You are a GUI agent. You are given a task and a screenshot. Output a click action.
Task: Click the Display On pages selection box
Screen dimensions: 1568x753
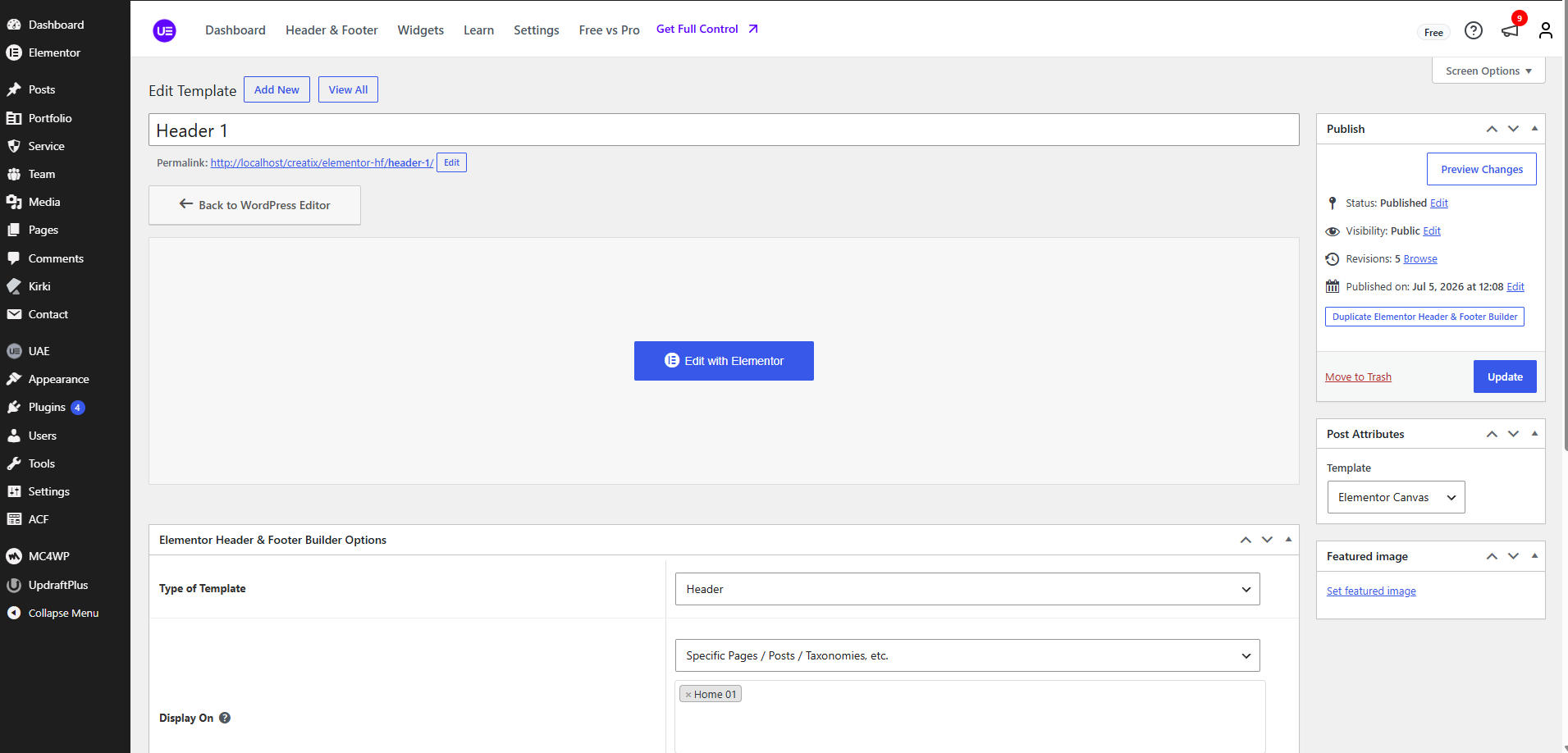[970, 717]
